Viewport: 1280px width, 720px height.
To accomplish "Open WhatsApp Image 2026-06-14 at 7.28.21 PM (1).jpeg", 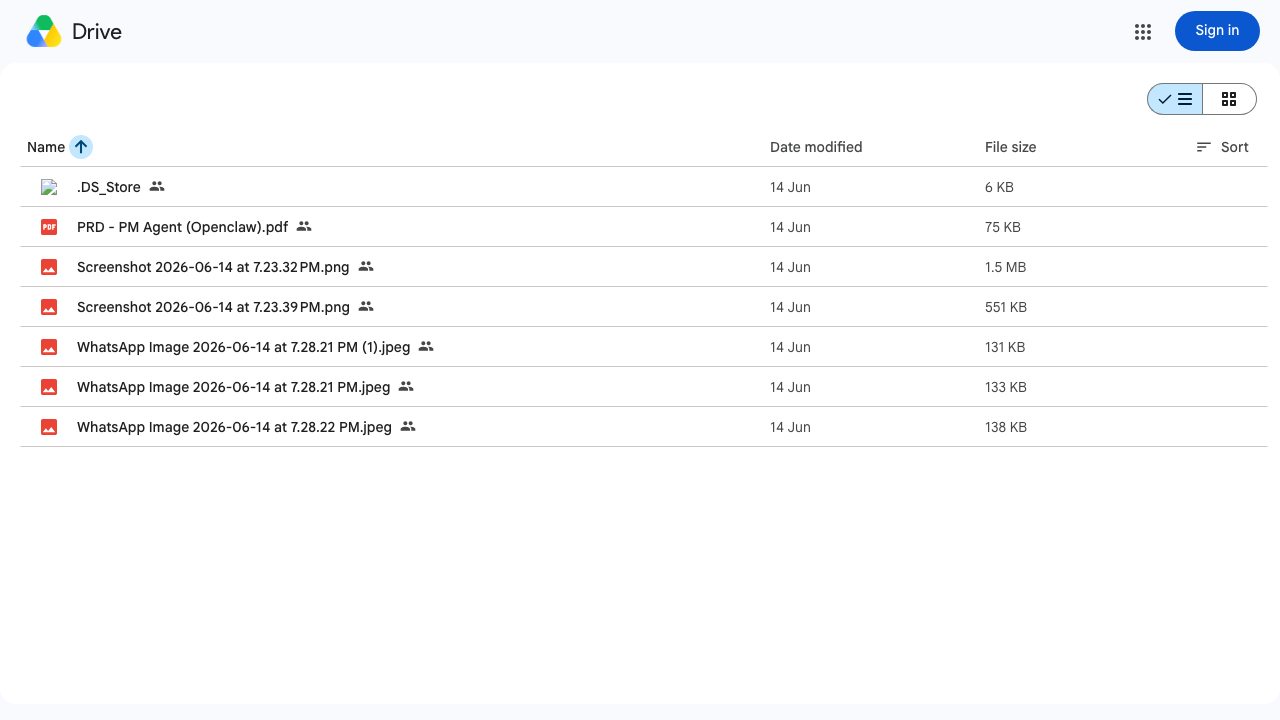I will 243,347.
